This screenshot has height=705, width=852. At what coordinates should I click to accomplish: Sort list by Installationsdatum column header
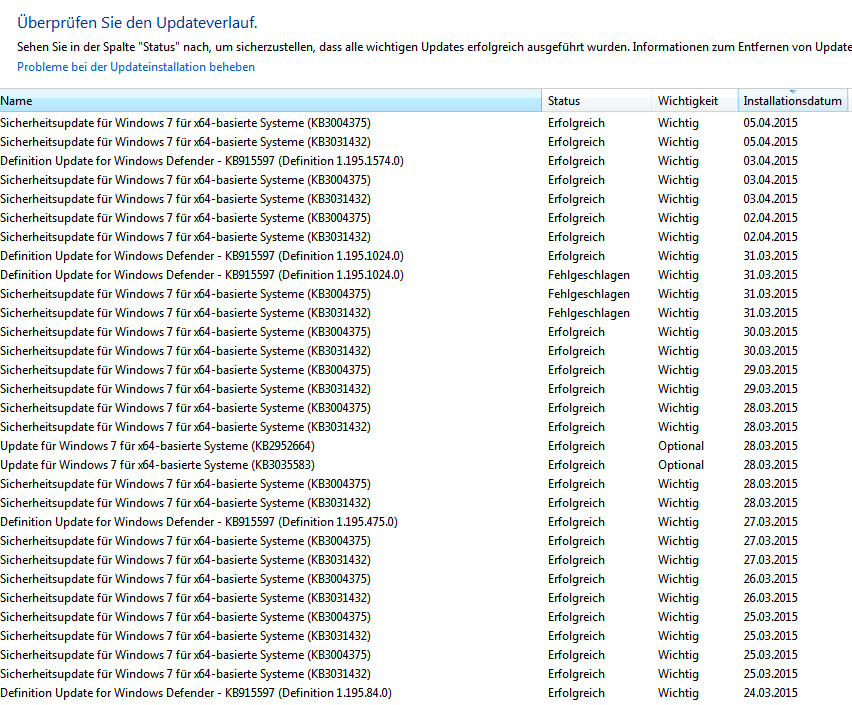pos(793,101)
